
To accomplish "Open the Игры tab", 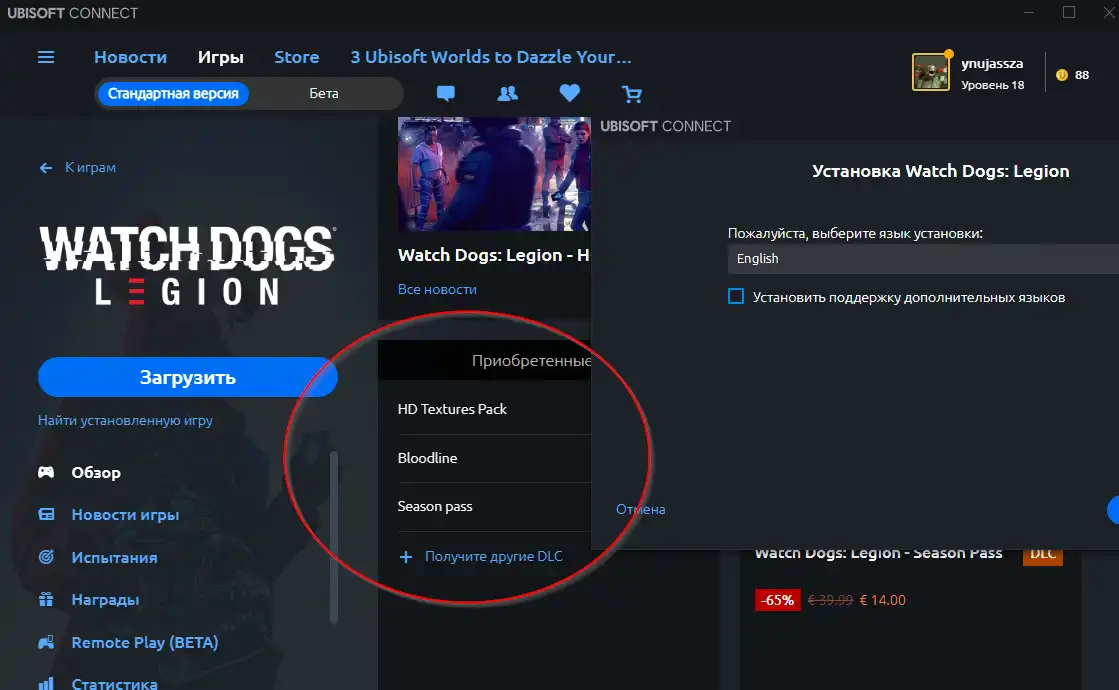I will (x=221, y=57).
